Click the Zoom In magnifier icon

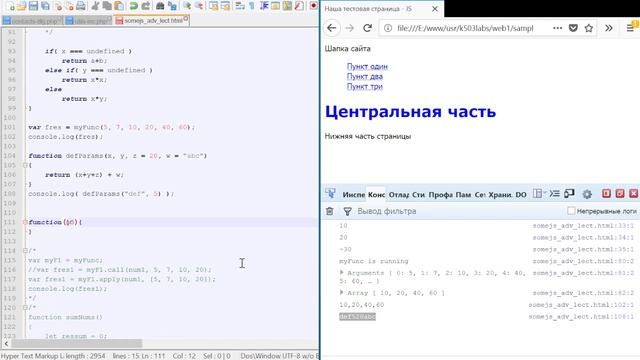(x=187, y=6)
